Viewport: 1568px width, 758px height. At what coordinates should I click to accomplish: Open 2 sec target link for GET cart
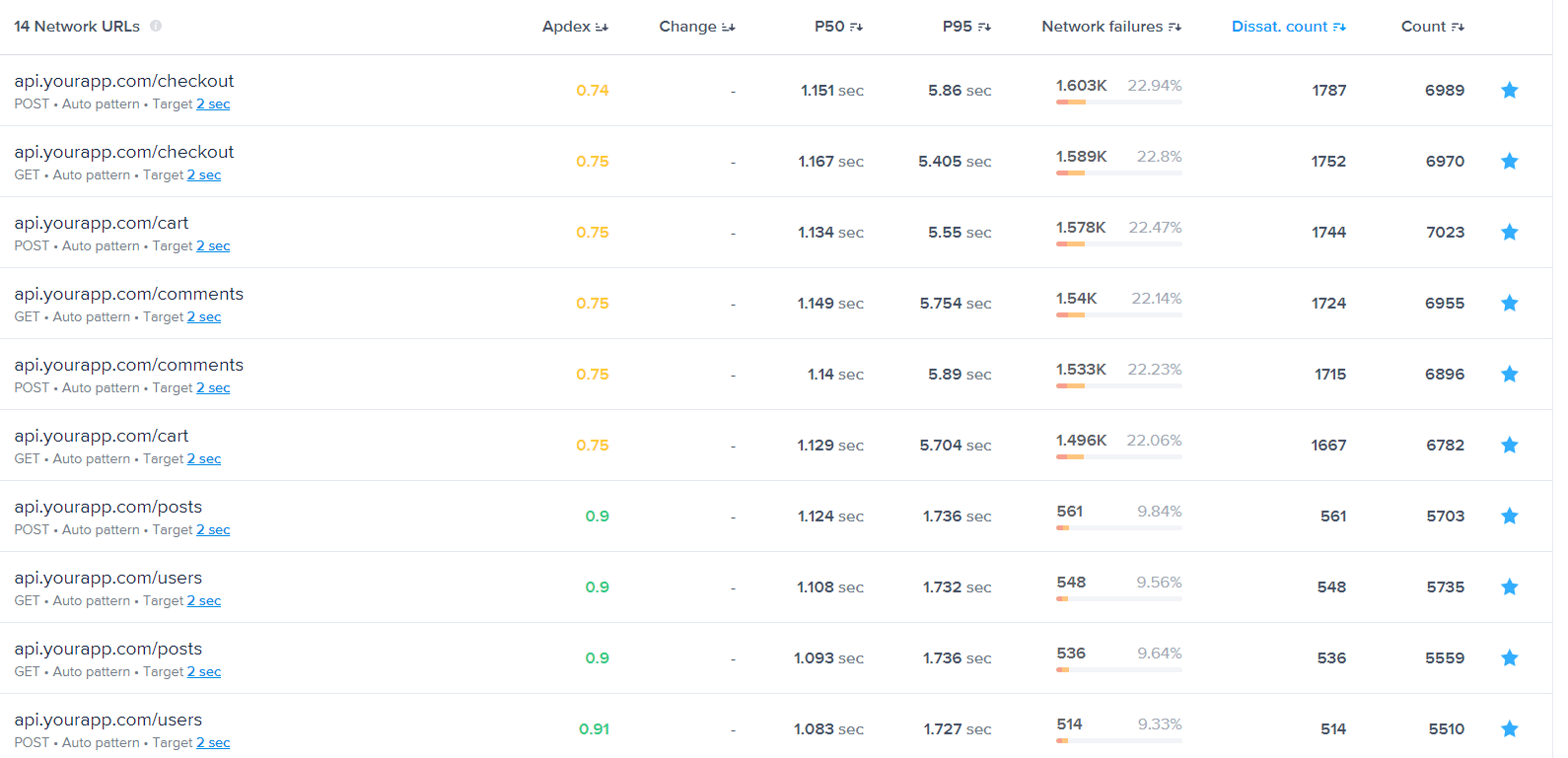[204, 459]
